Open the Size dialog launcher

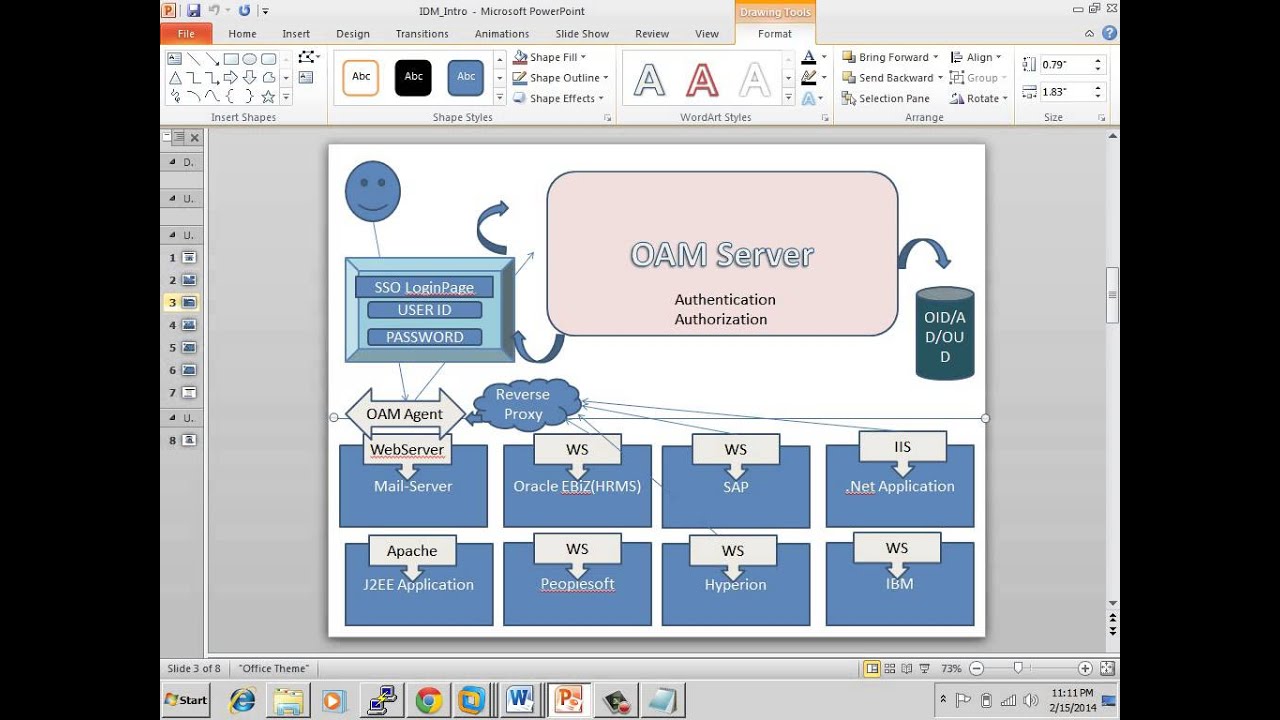point(1102,118)
